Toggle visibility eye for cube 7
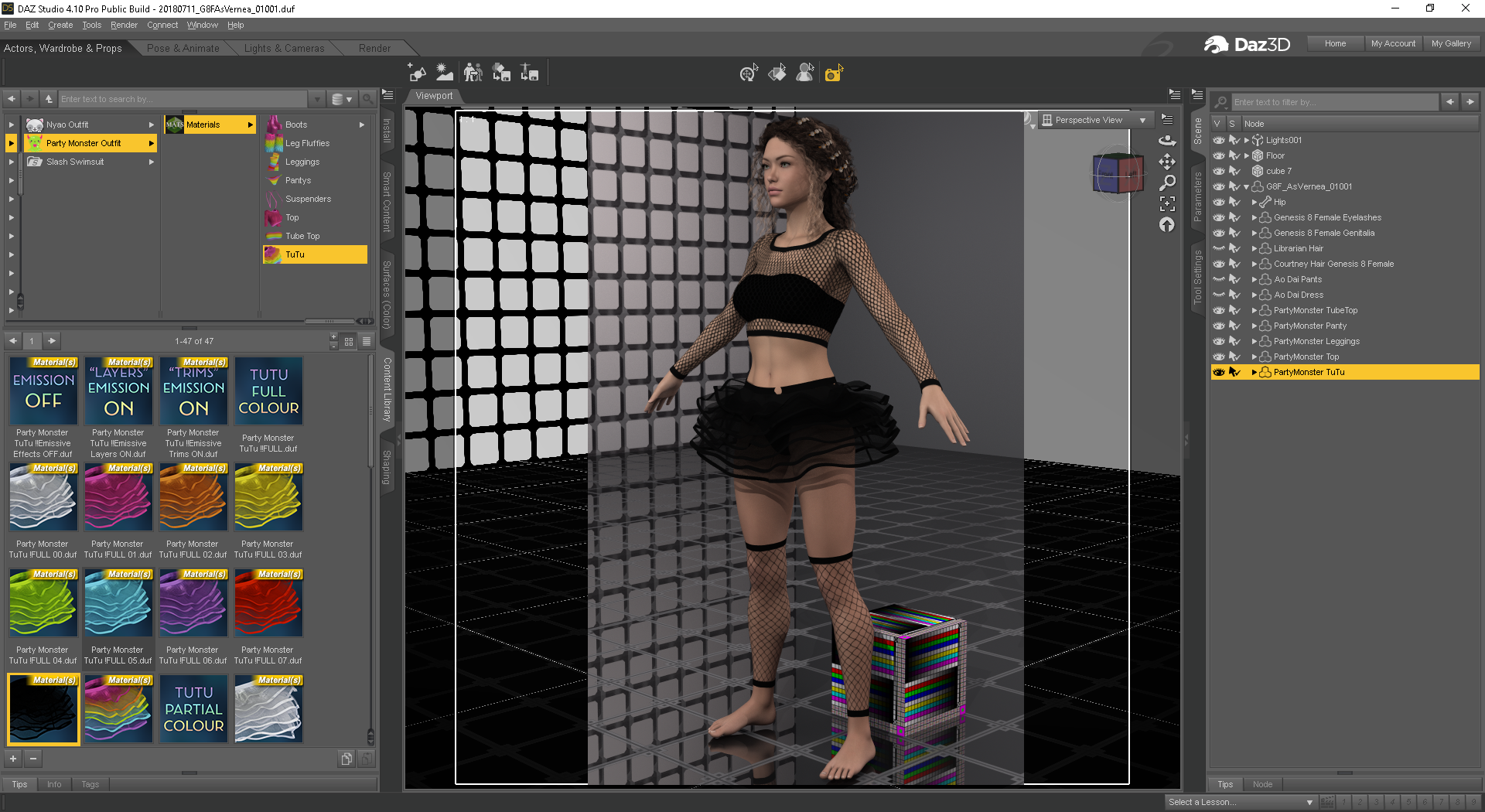 click(1219, 171)
